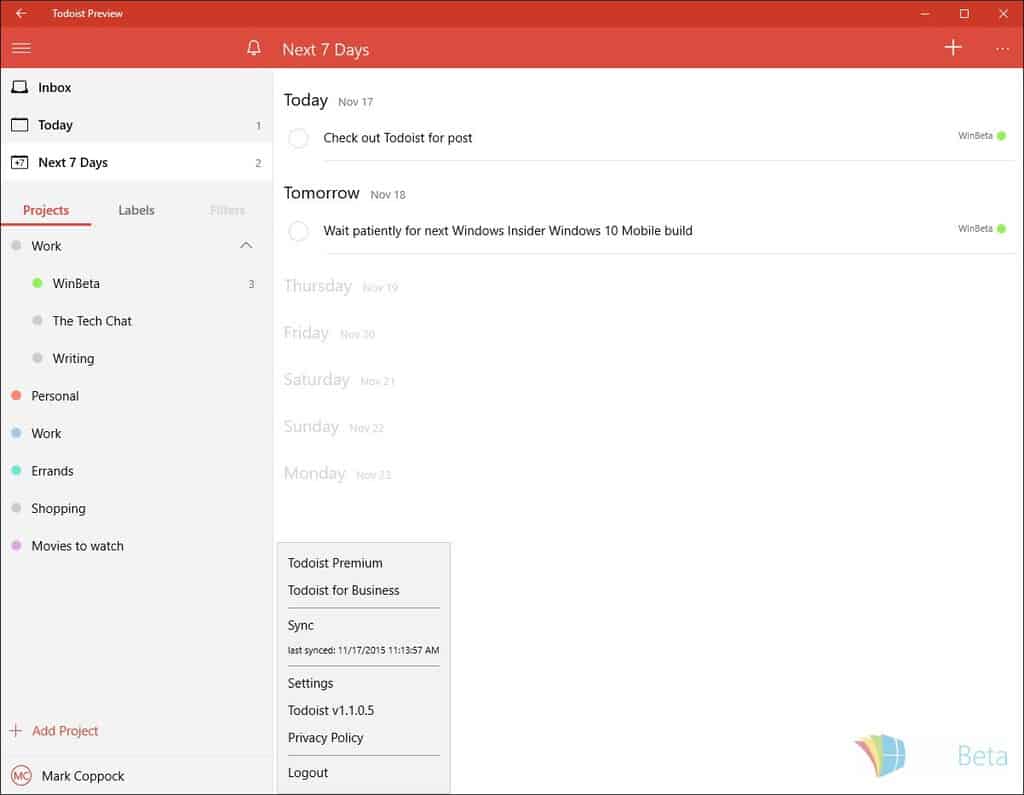The width and height of the screenshot is (1024, 795).
Task: Click the plus icon to add task
Action: click(953, 48)
